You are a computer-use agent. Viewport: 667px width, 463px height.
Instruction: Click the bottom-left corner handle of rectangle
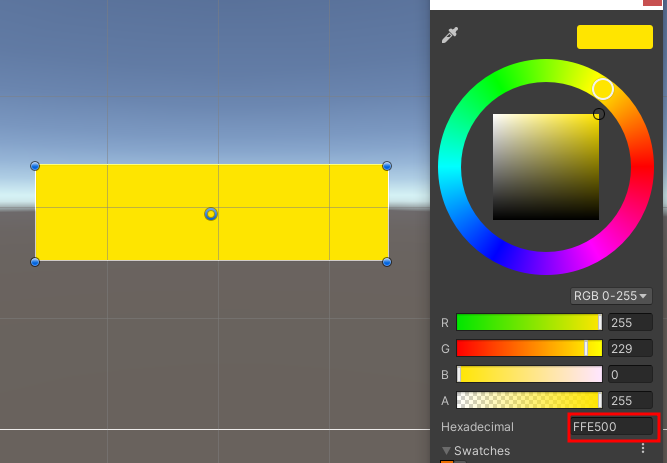click(x=35, y=262)
